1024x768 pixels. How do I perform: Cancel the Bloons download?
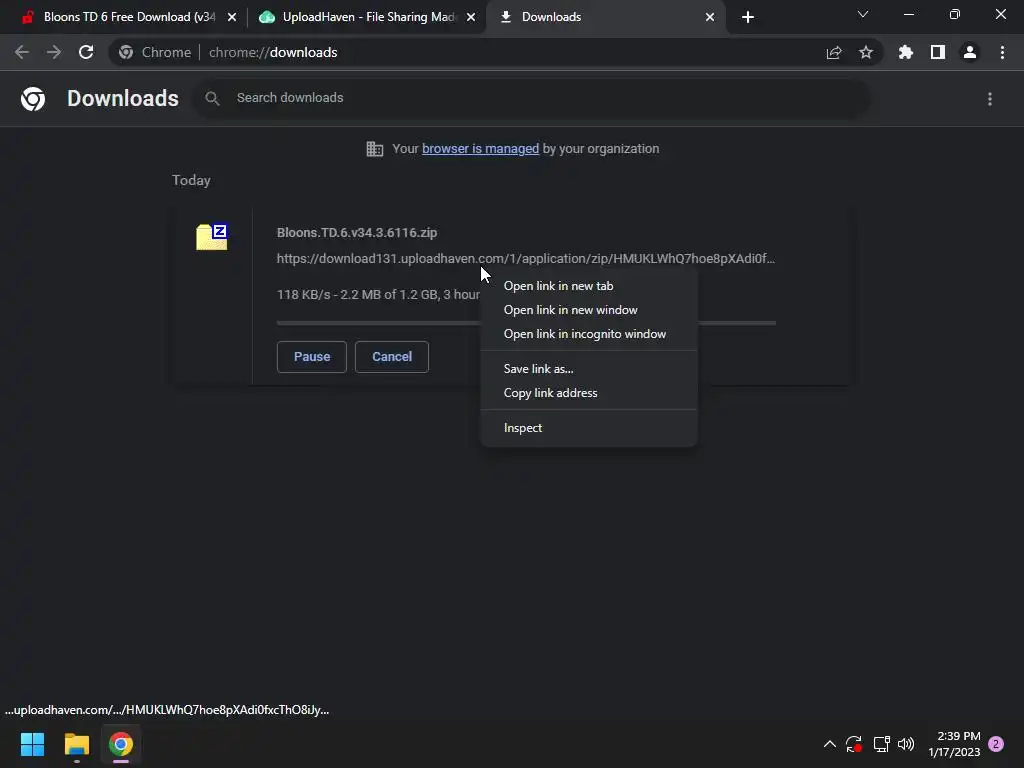pos(392,357)
